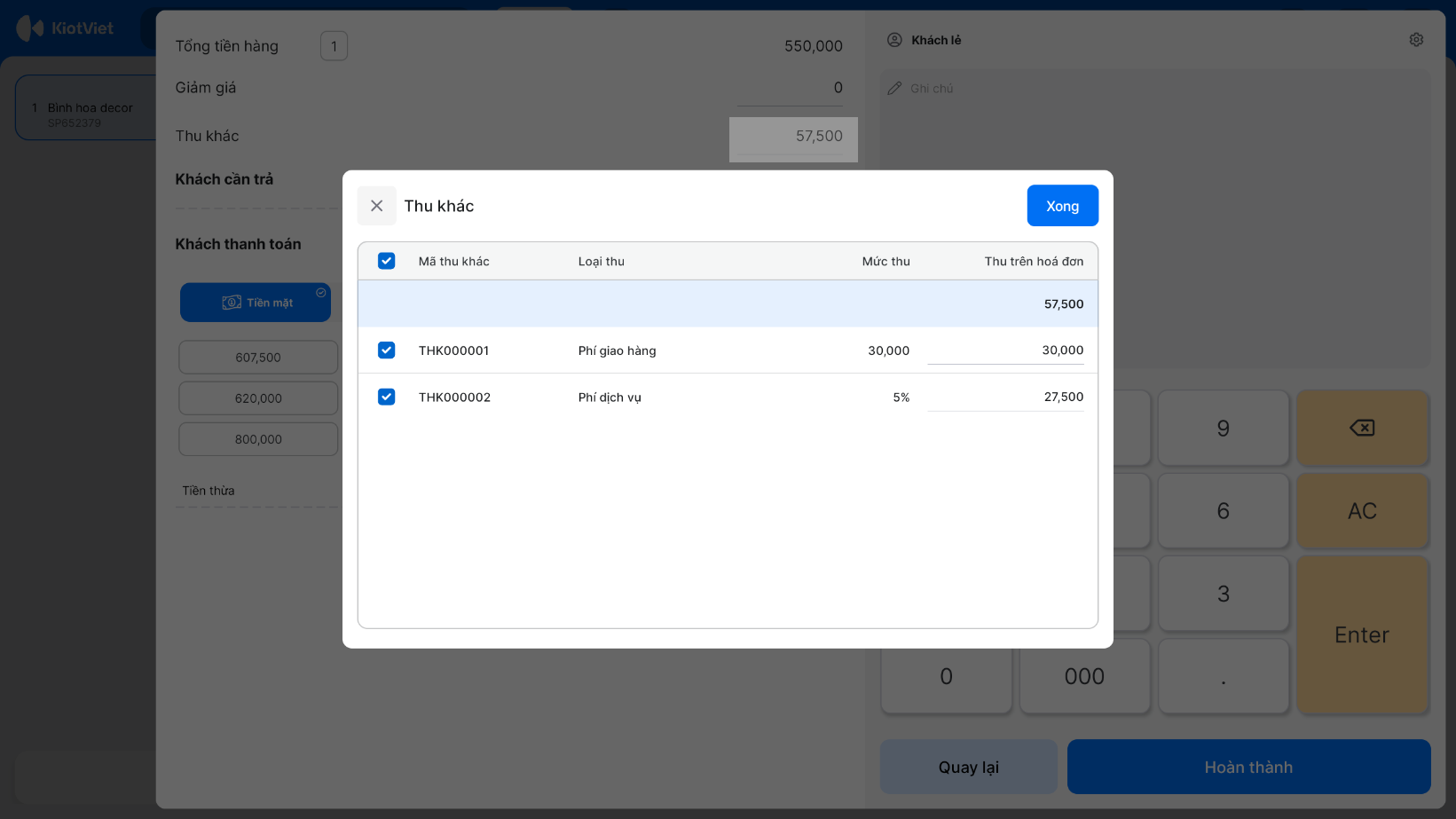This screenshot has width=1456, height=819.
Task: Choose the 607,500 quick amount
Action: (x=258, y=358)
